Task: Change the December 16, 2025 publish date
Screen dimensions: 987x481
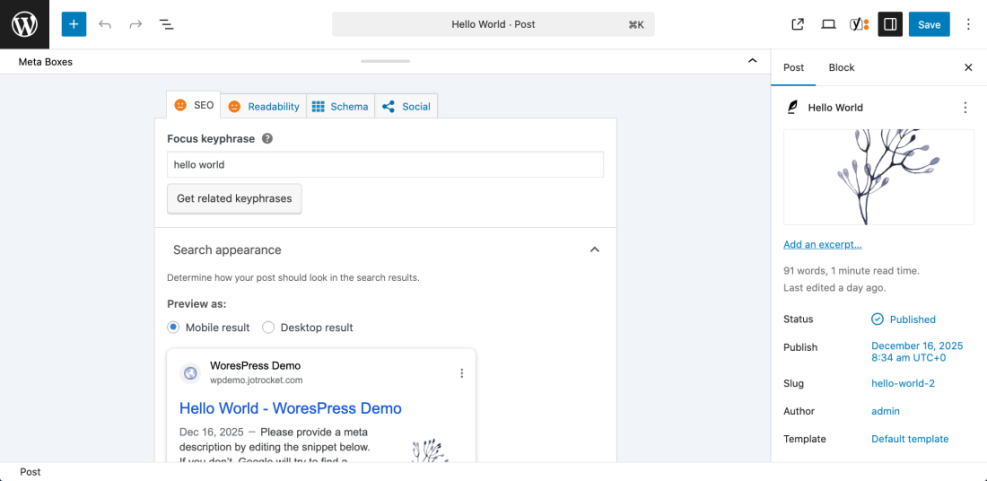Action: point(917,352)
